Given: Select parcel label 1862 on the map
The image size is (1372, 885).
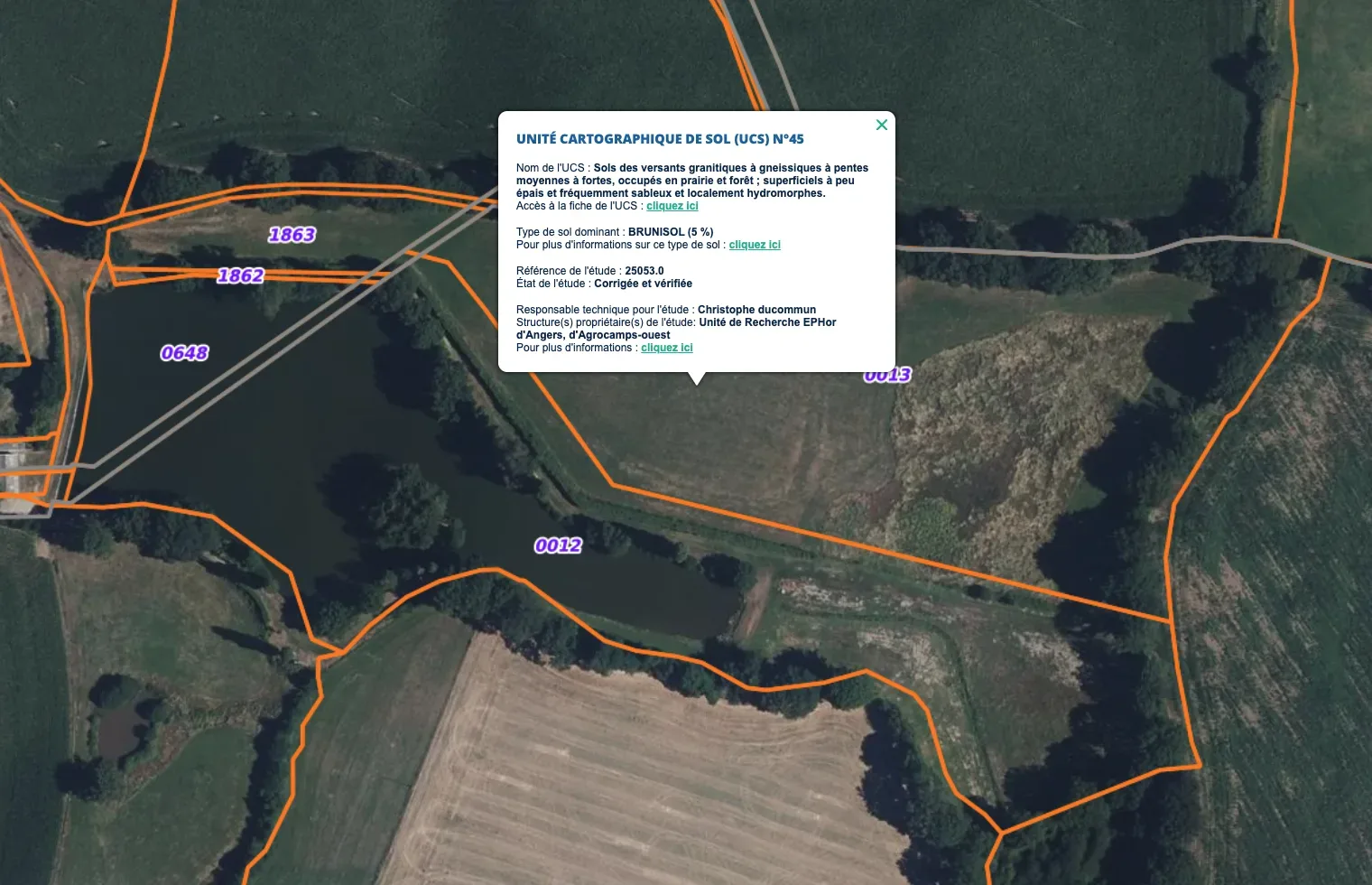Looking at the screenshot, I should pyautogui.click(x=240, y=275).
